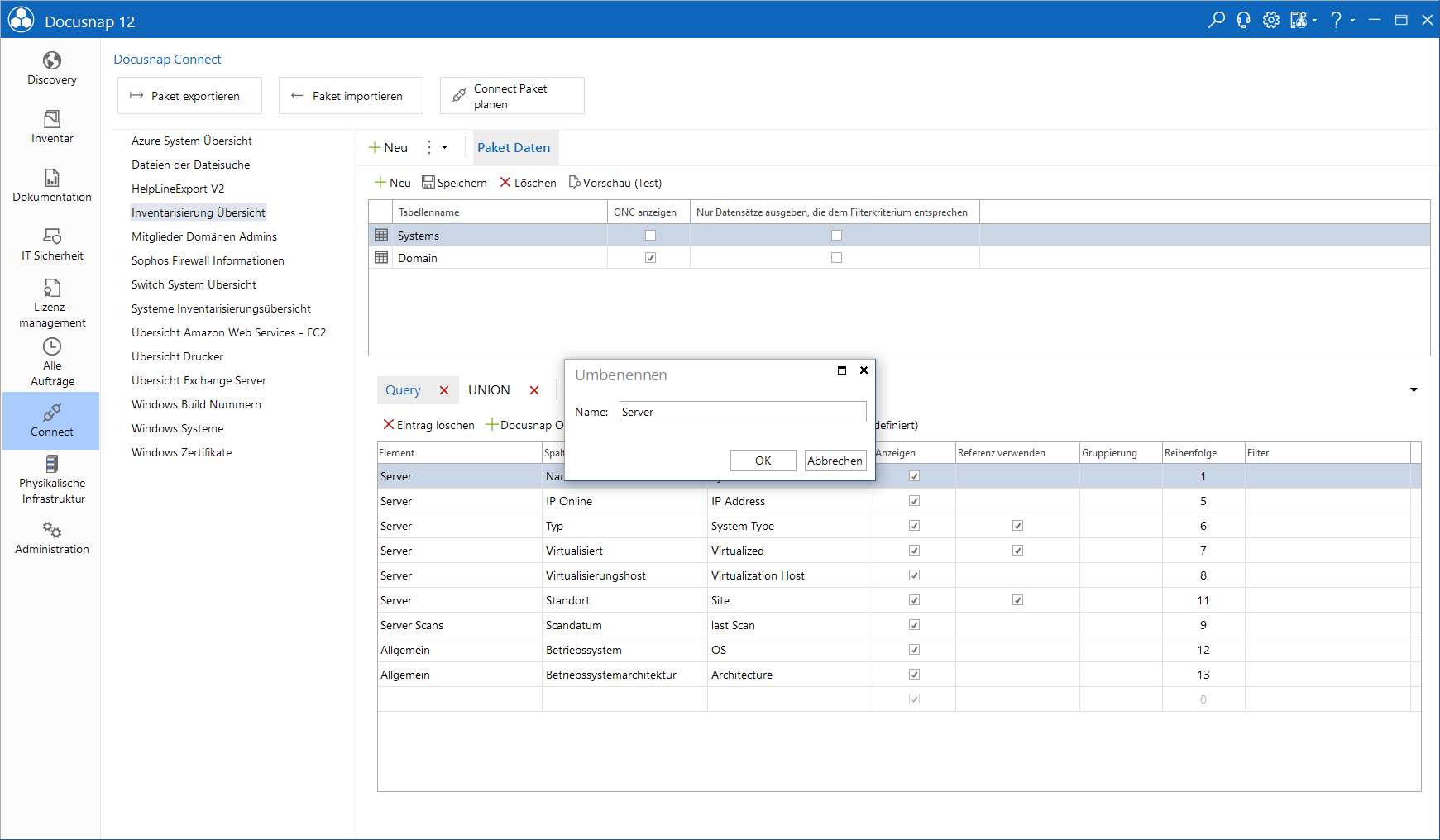
Task: Open the Lizenzmanagement module
Action: (51, 303)
